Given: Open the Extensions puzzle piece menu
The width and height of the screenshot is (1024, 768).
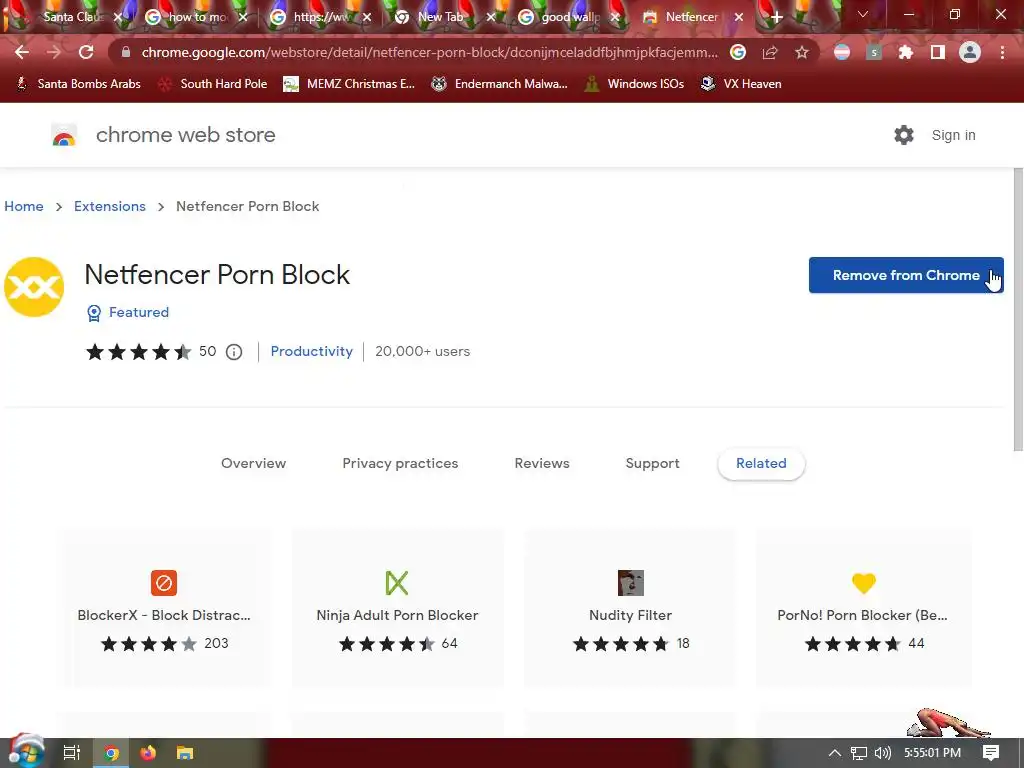Looking at the screenshot, I should (905, 52).
